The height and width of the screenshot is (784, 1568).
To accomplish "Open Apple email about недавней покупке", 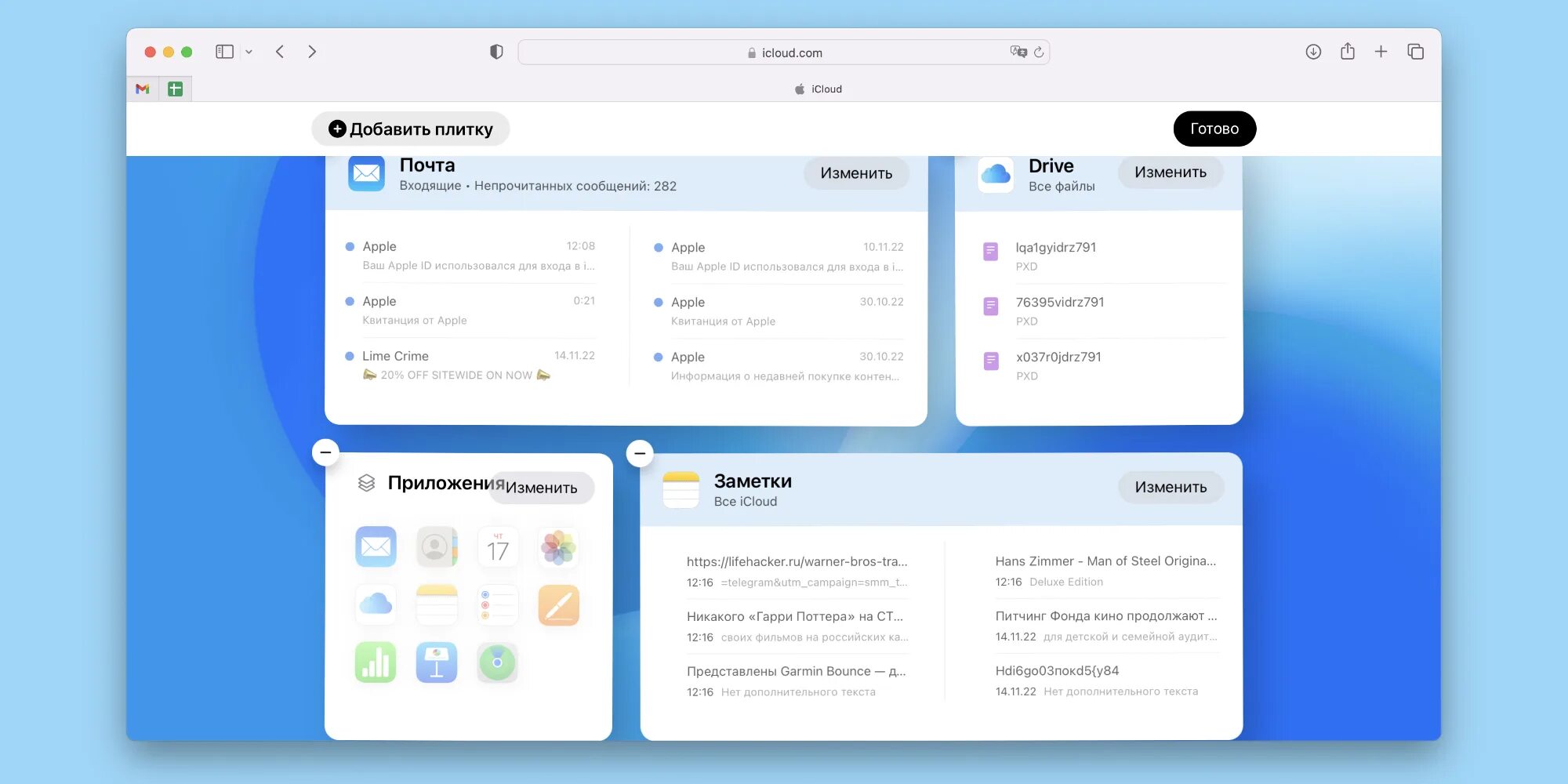I will 779,366.
